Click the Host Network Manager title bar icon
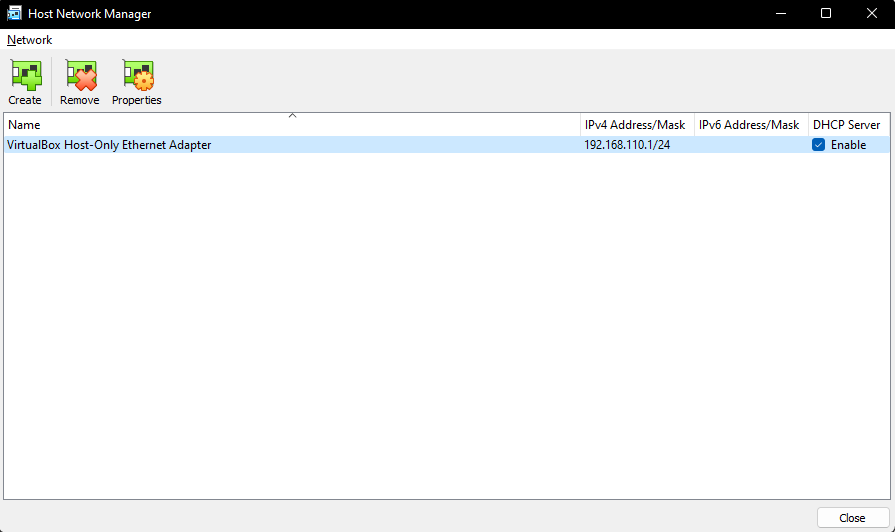 (14, 13)
